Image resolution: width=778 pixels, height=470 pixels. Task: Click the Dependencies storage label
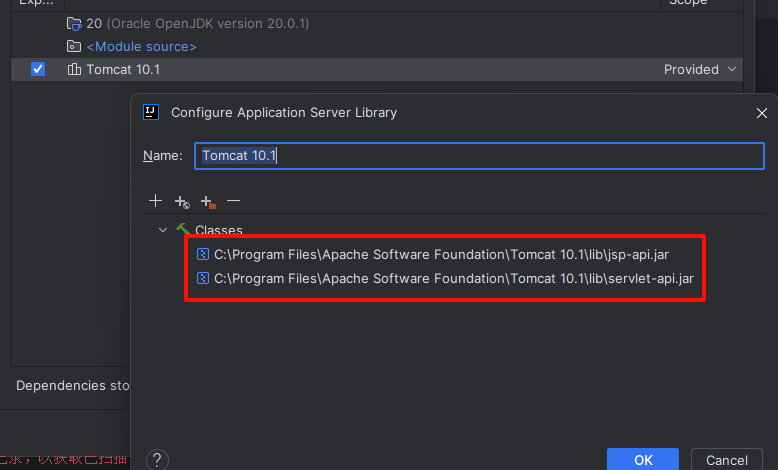tap(72, 386)
